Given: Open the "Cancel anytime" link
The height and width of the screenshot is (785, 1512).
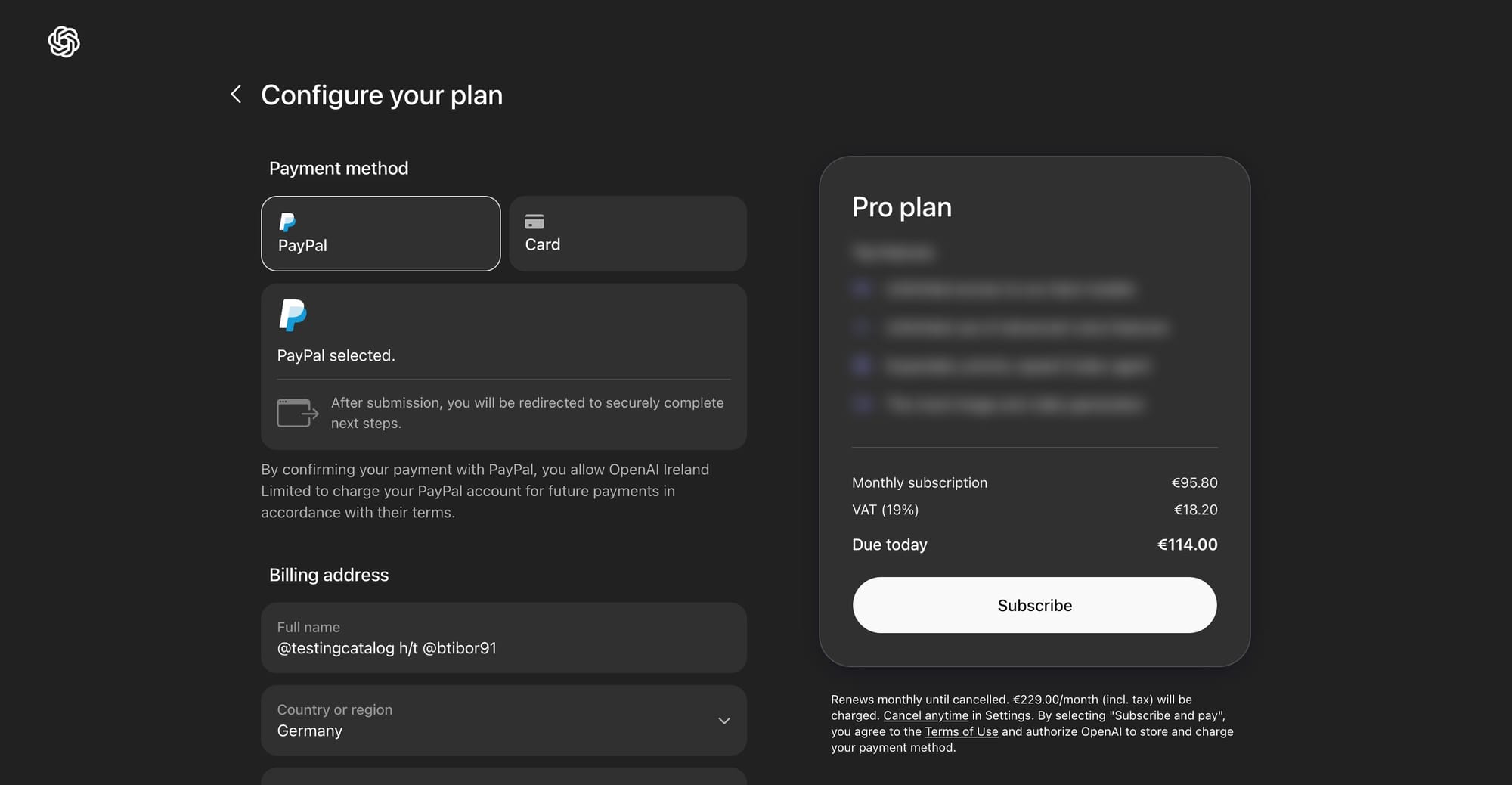Looking at the screenshot, I should 925,715.
